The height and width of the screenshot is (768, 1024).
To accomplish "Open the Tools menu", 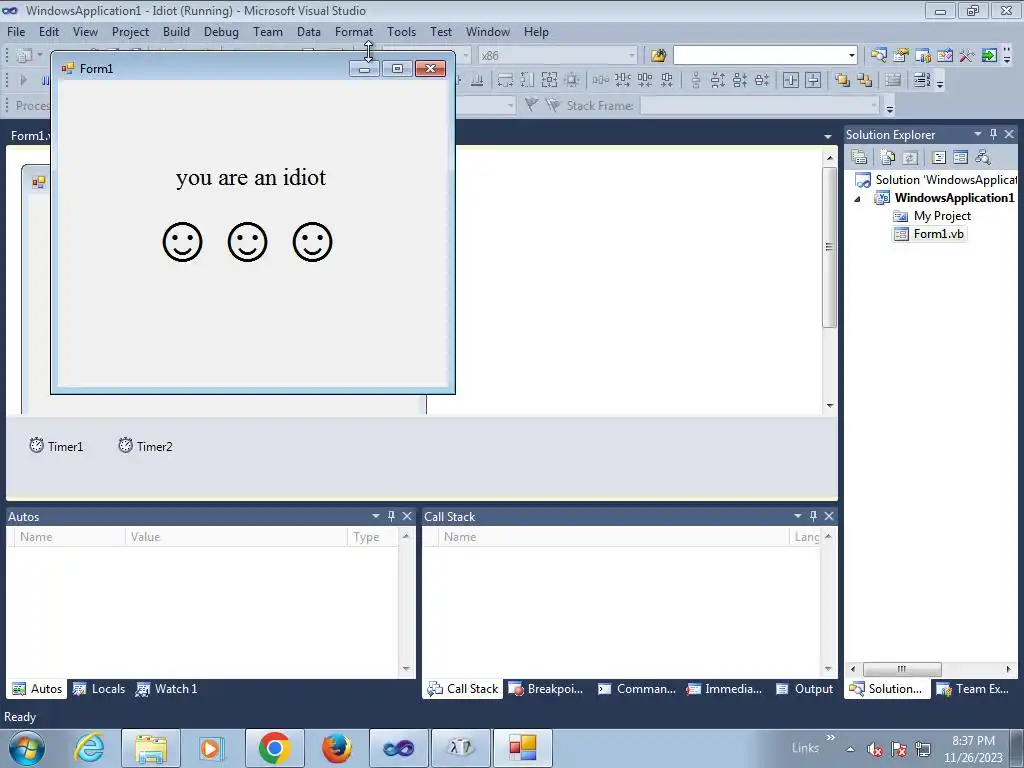I will tap(401, 31).
